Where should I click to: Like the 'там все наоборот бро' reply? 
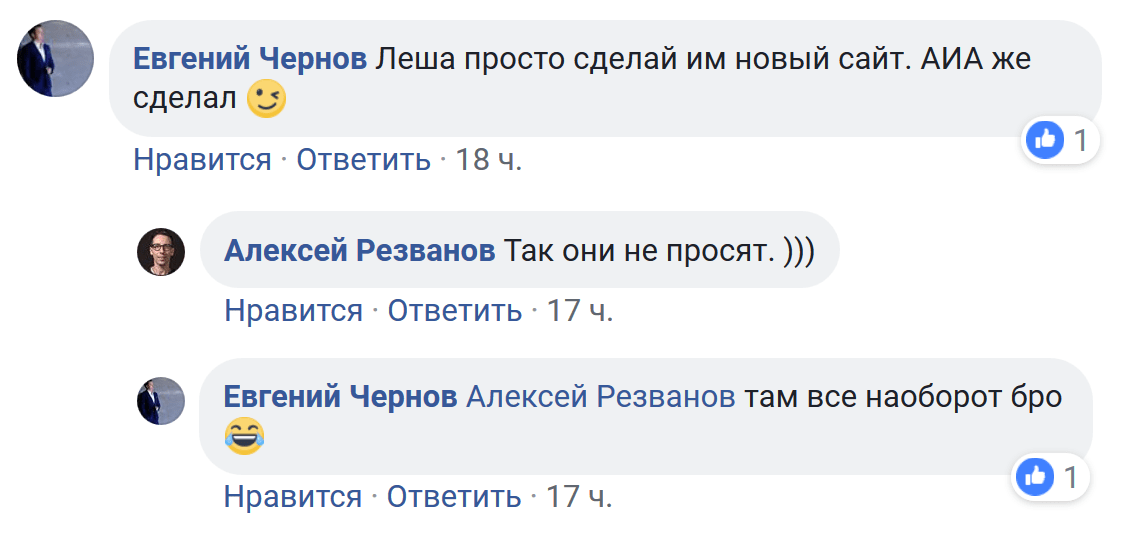coord(293,496)
